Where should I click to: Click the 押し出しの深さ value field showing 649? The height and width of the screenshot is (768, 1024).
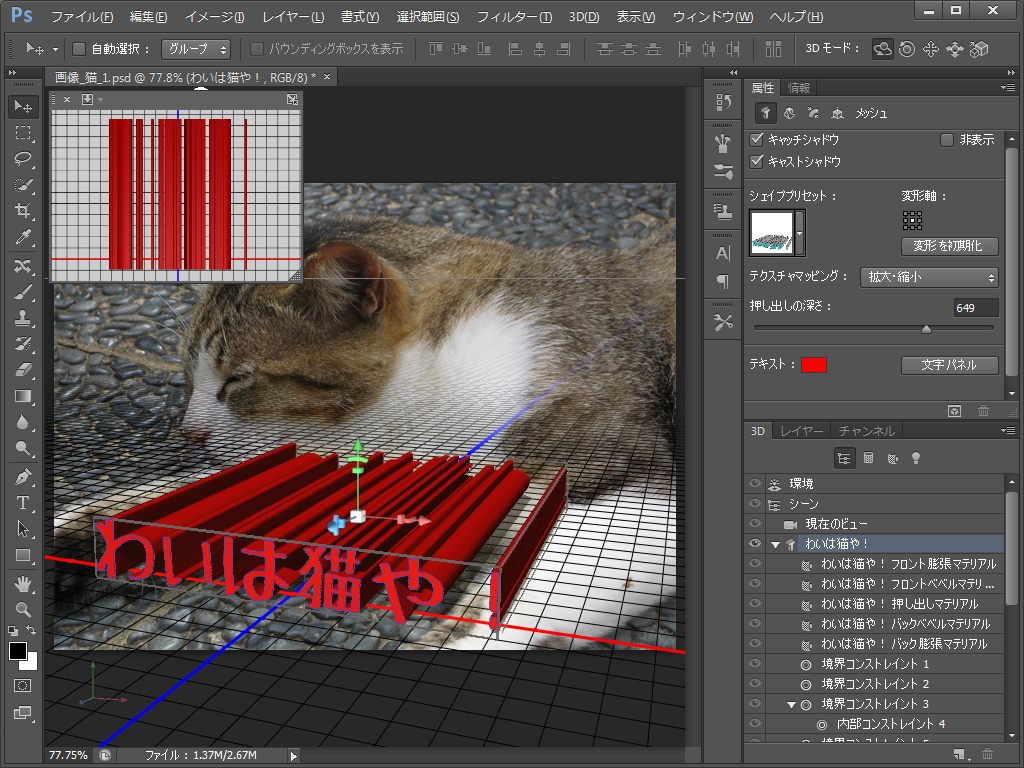pos(978,308)
